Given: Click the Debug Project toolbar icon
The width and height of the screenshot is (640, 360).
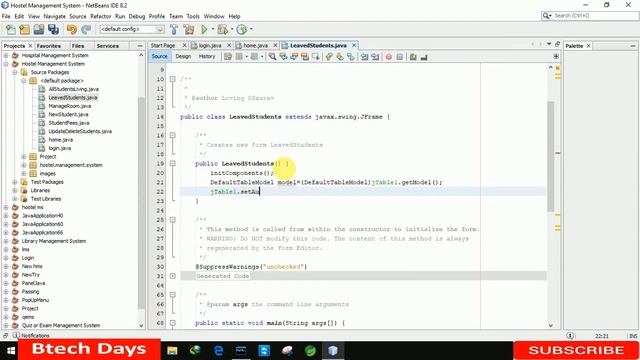Looking at the screenshot, I should tap(222, 29).
